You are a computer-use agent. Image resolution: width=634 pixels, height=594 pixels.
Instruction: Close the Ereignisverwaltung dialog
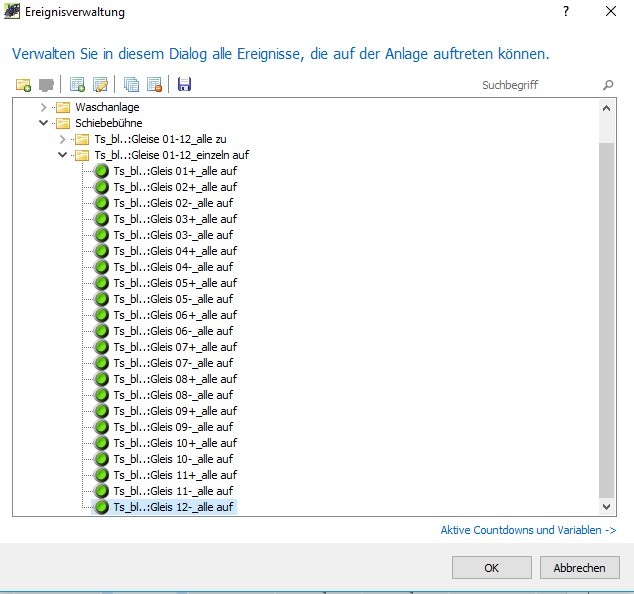click(611, 11)
